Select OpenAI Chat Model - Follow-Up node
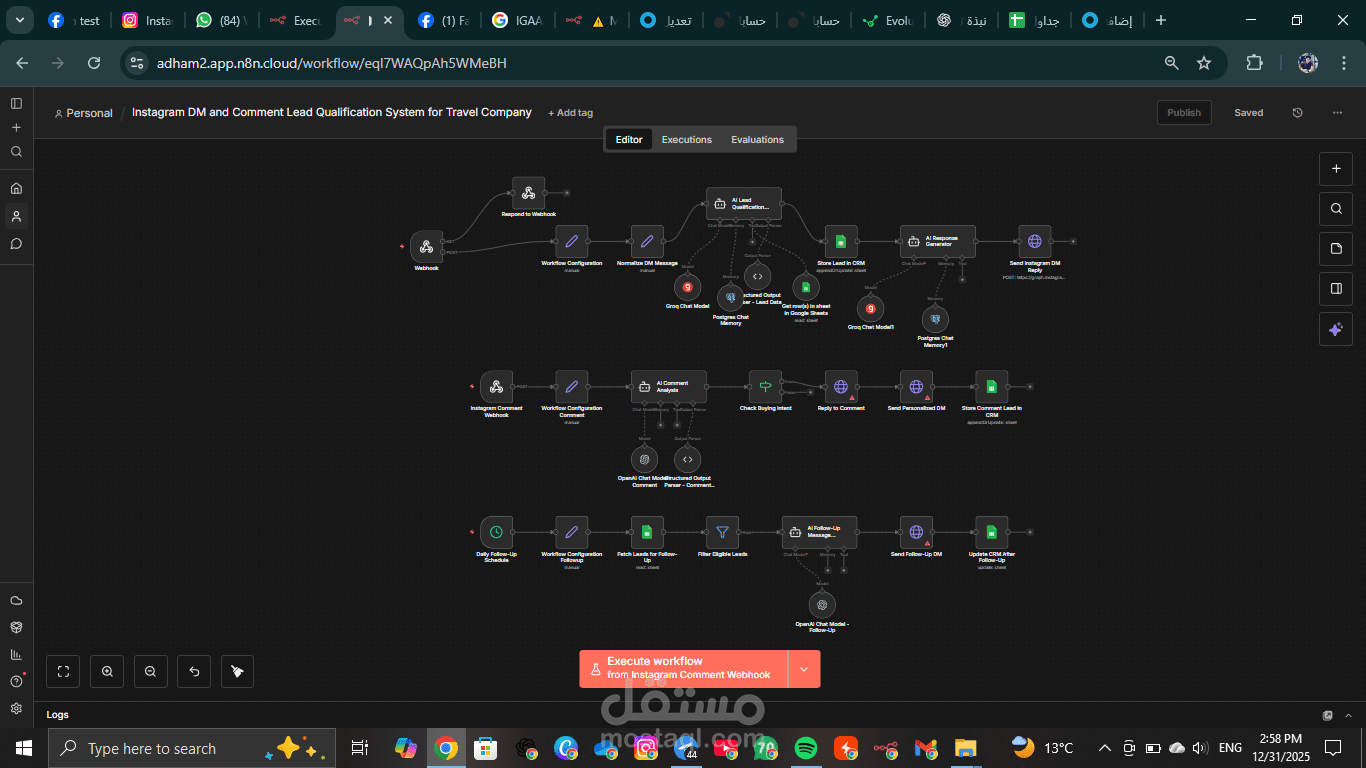Screen dimensions: 1366x768 822,605
